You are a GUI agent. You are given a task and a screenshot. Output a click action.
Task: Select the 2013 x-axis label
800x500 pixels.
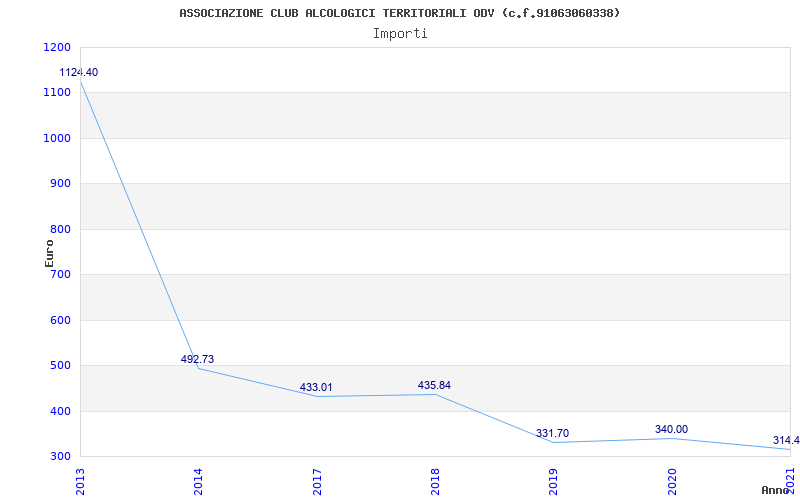80,482
